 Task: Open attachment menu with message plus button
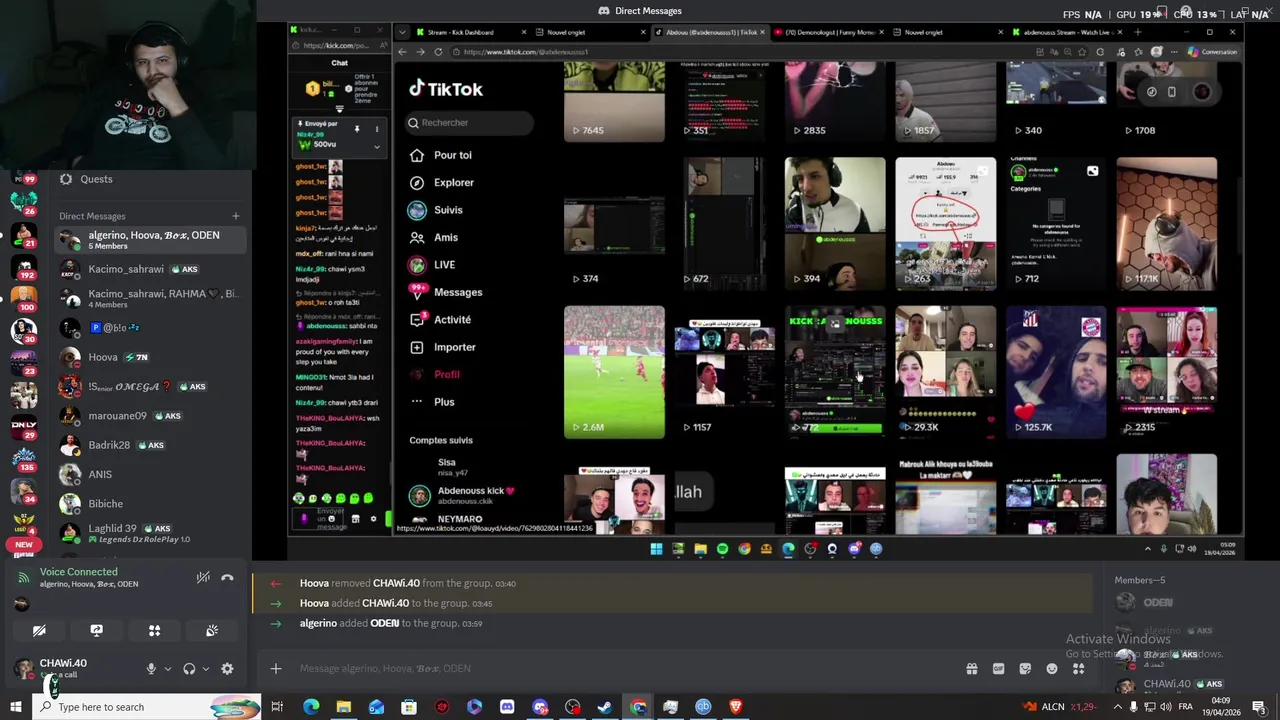click(x=276, y=668)
